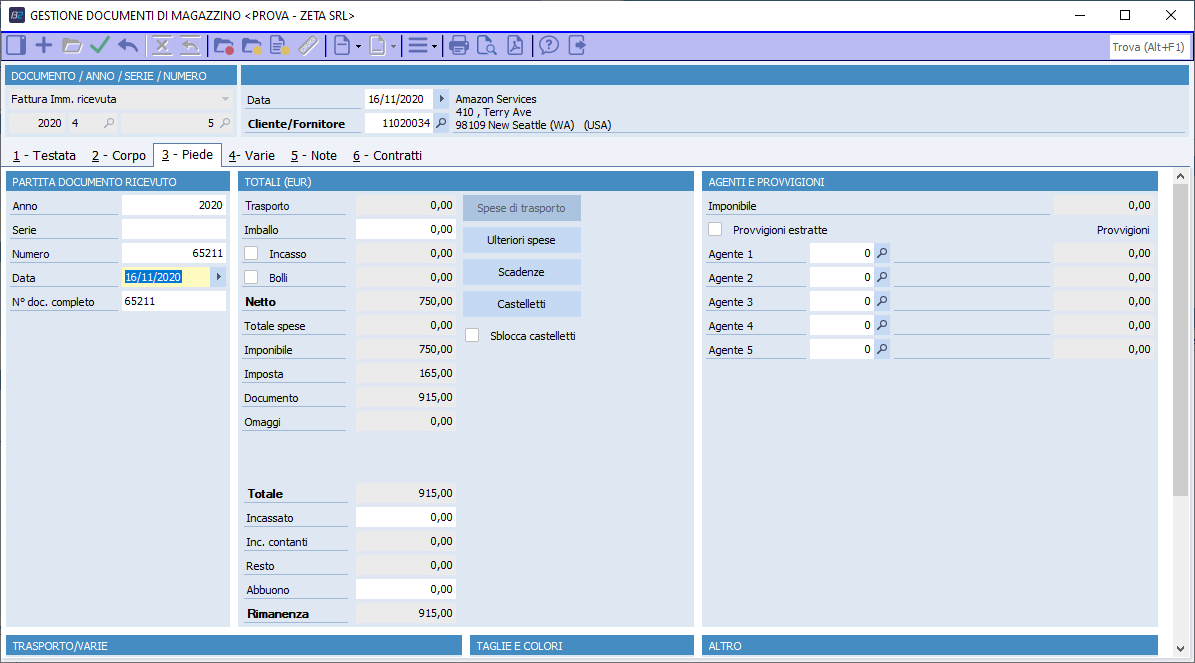Click the lookup magnifier beside Cliente/Fornitore code
Screen dimensions: 1195x663
(x=441, y=124)
